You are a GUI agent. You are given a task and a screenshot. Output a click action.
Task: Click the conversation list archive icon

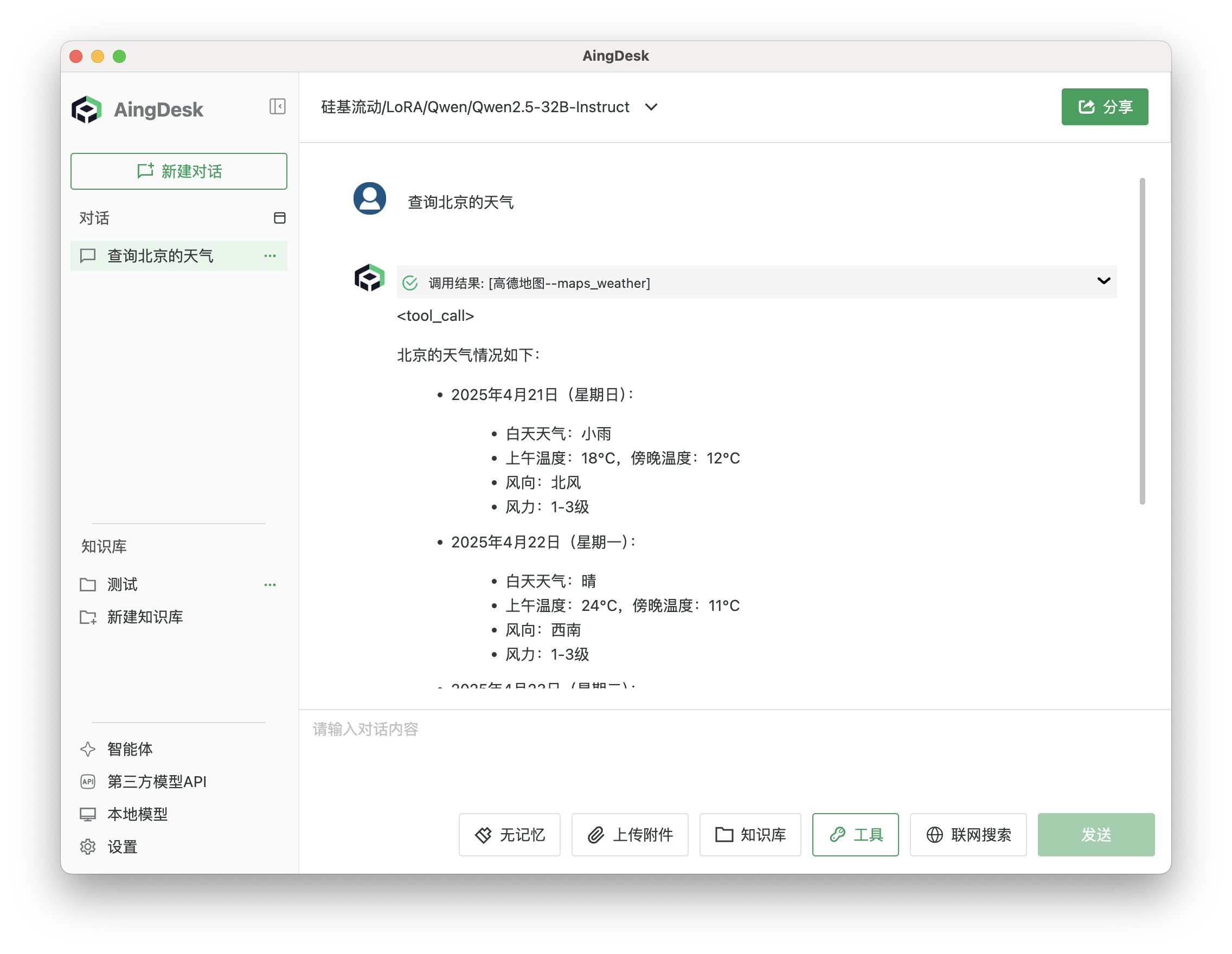pos(279,218)
